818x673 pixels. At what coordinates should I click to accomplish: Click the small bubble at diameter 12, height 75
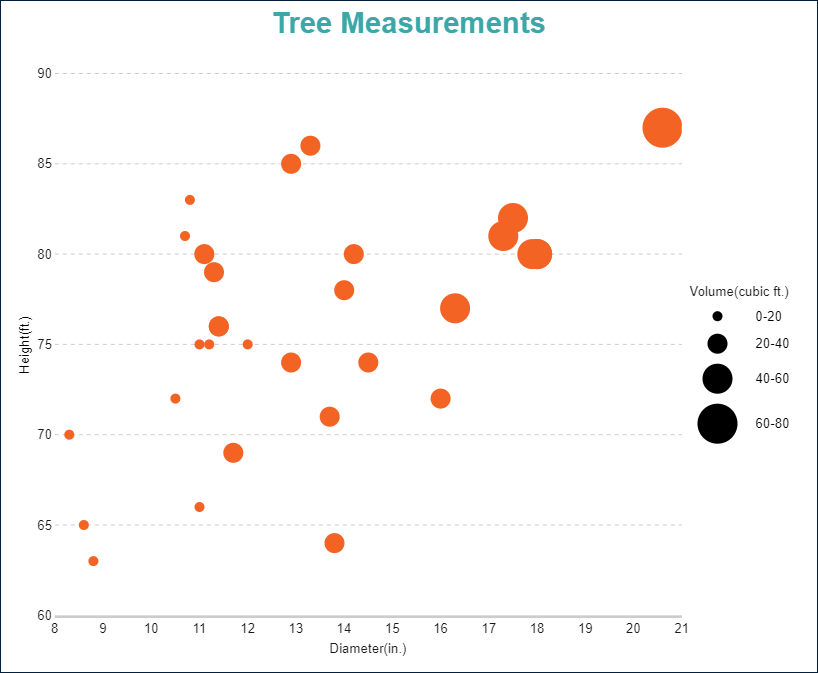coord(248,345)
